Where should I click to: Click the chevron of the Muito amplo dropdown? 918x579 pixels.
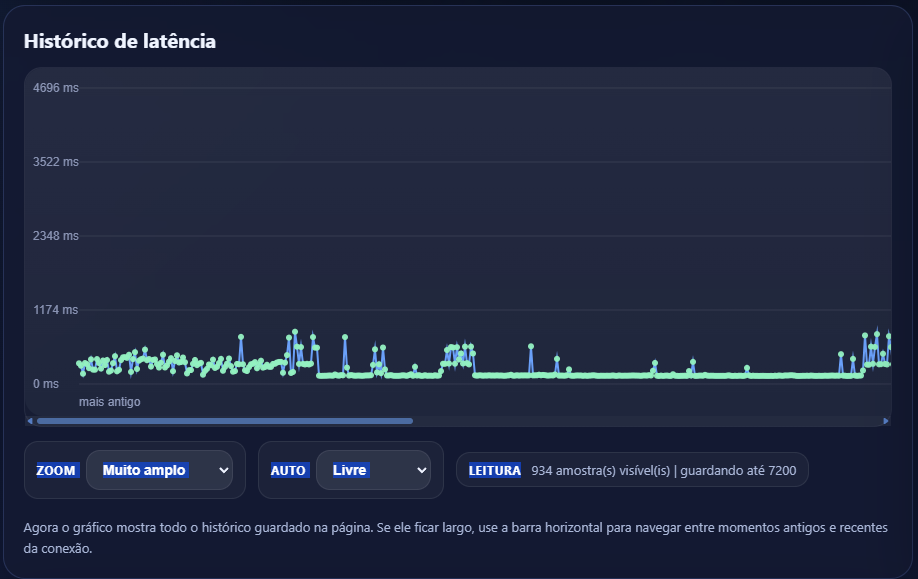click(222, 470)
